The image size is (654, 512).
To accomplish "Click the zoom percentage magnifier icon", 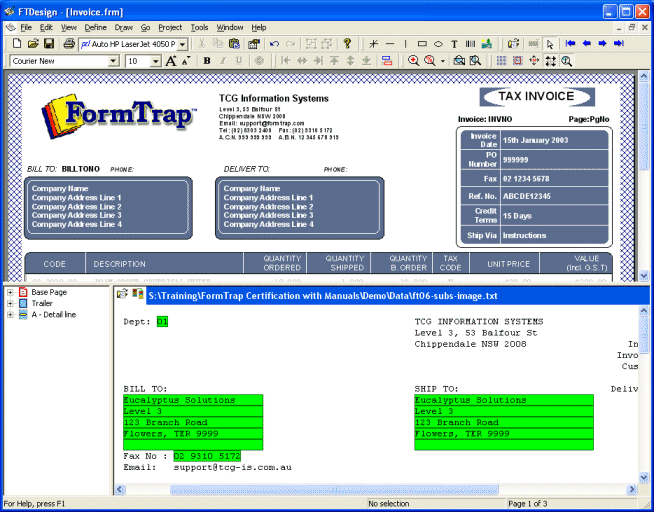I will coord(430,61).
